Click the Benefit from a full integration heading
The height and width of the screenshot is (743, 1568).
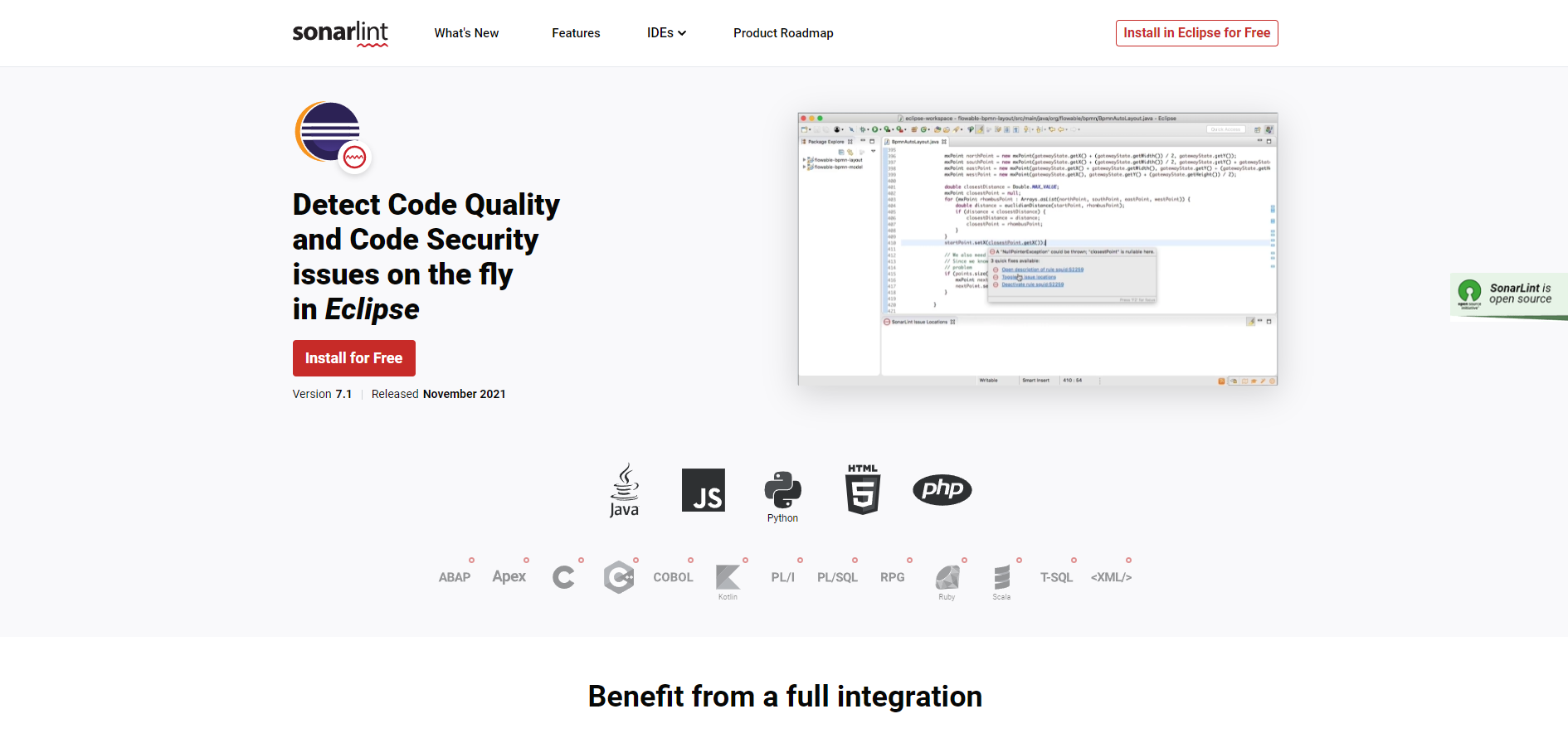[x=785, y=697]
